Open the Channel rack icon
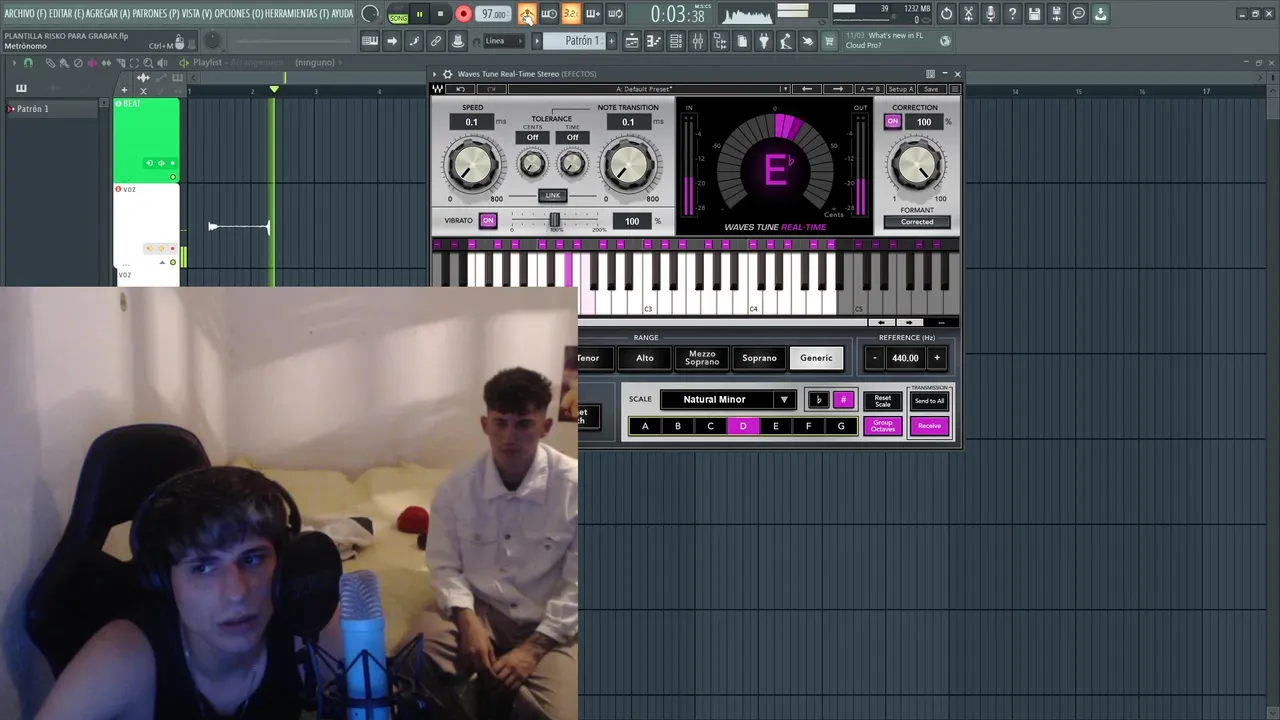1280x720 pixels. click(x=676, y=41)
